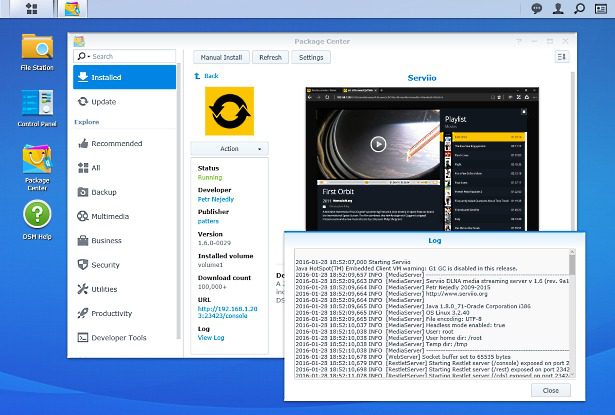Select Installed in the sidebar
Viewport: 615px width, 415px height.
click(106, 76)
